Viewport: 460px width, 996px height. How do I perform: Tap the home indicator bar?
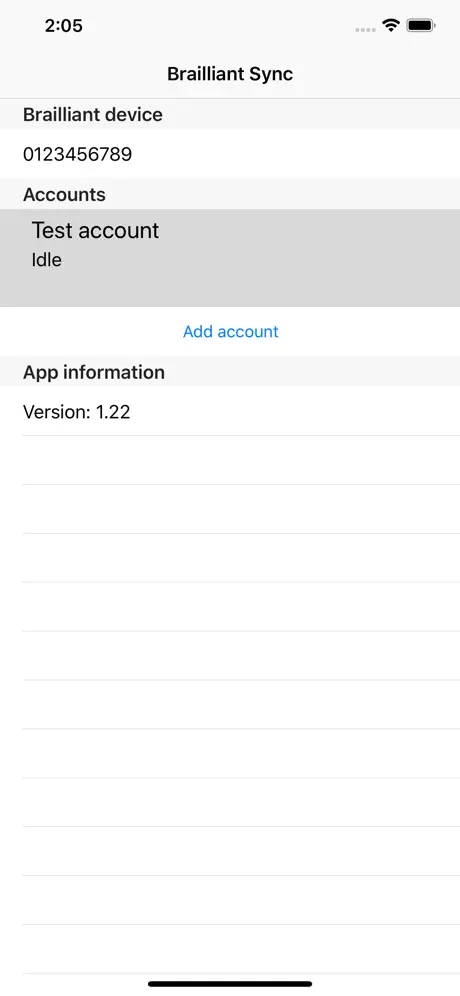(230, 984)
